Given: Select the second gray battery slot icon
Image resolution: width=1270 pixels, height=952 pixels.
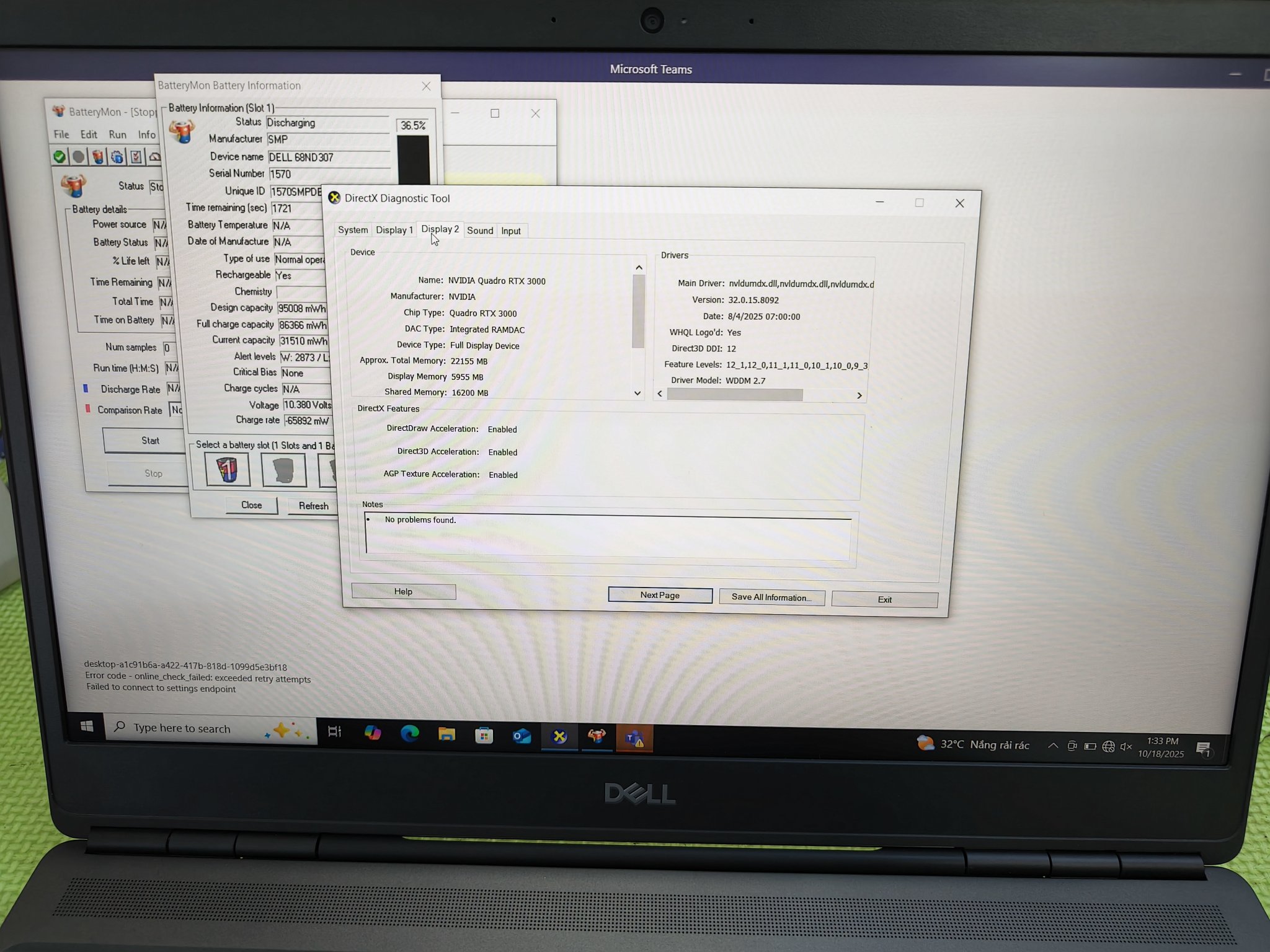Looking at the screenshot, I should 283,470.
